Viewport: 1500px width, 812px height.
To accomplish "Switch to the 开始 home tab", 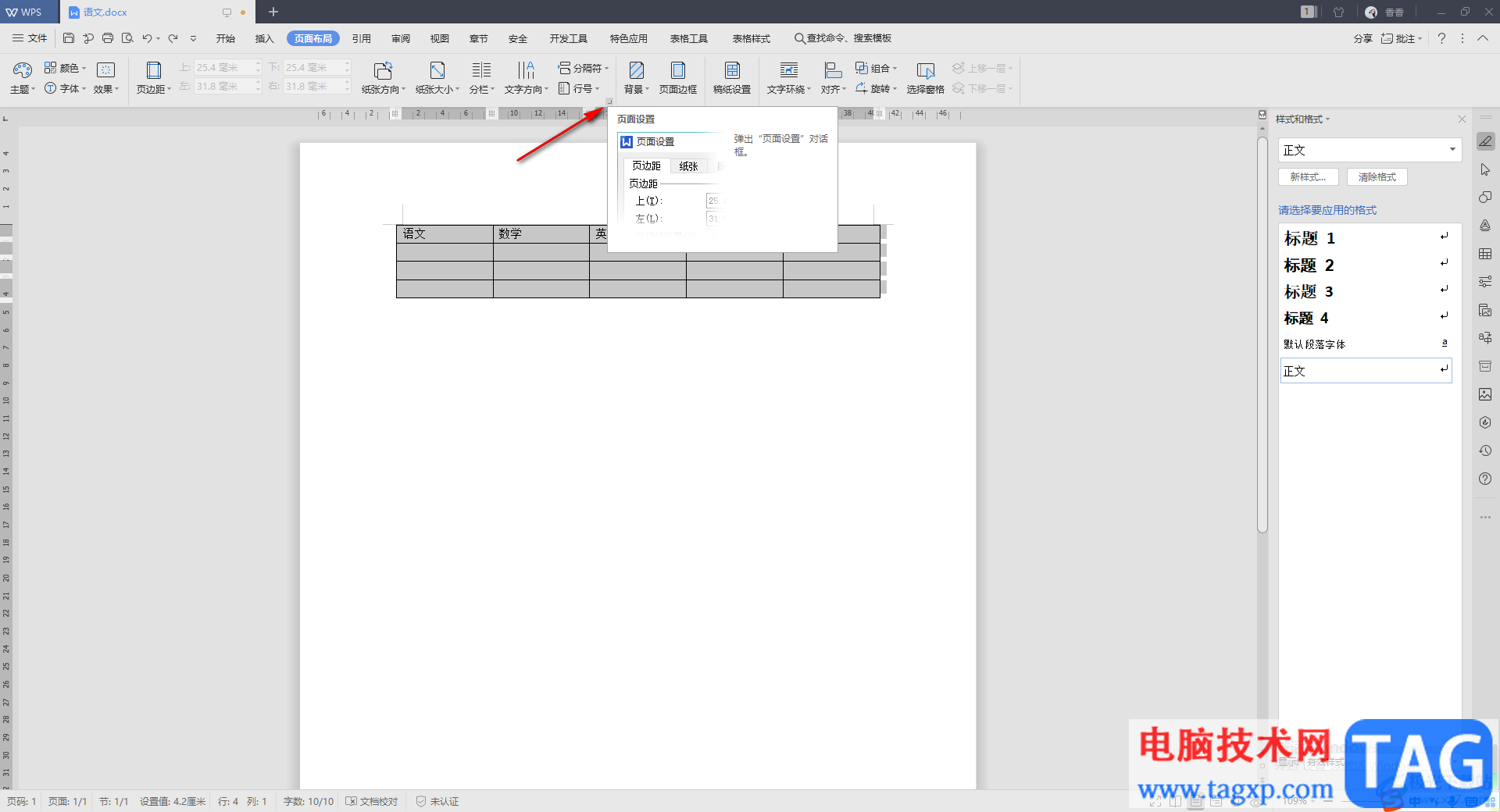I will click(226, 38).
